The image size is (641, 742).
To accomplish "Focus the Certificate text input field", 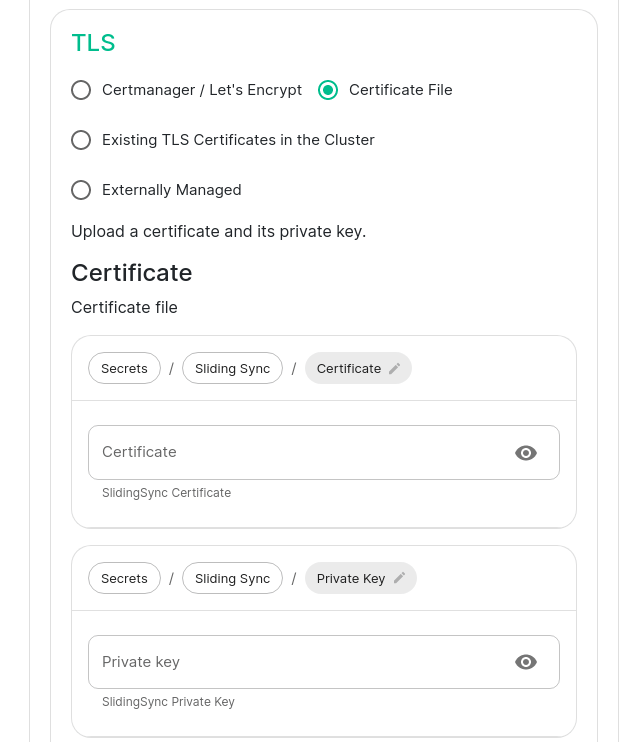I will coord(300,453).
